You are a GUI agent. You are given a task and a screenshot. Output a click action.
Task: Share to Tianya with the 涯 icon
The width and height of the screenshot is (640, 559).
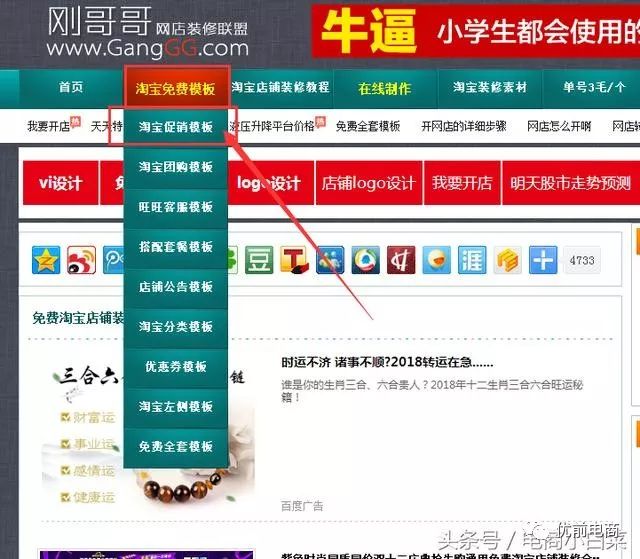472,260
